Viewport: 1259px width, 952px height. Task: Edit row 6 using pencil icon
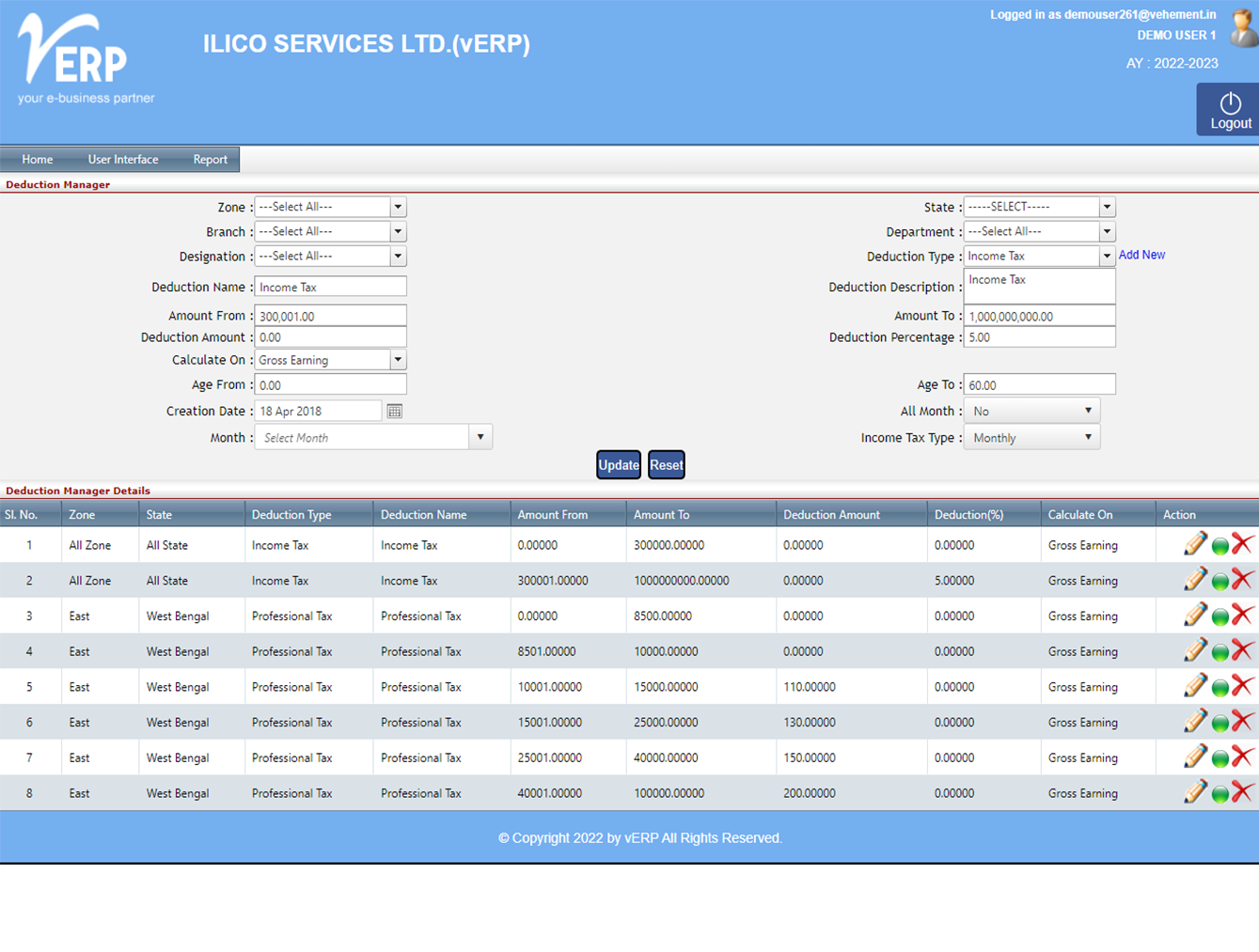pyautogui.click(x=1195, y=721)
